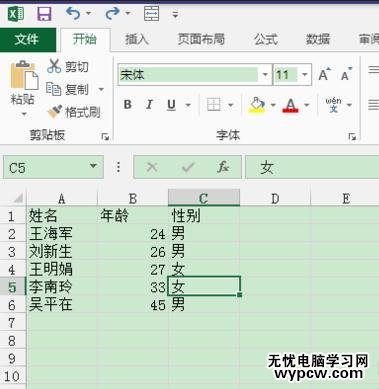Select column B header
Viewport: 379px width, 389px height.
pyautogui.click(x=133, y=199)
